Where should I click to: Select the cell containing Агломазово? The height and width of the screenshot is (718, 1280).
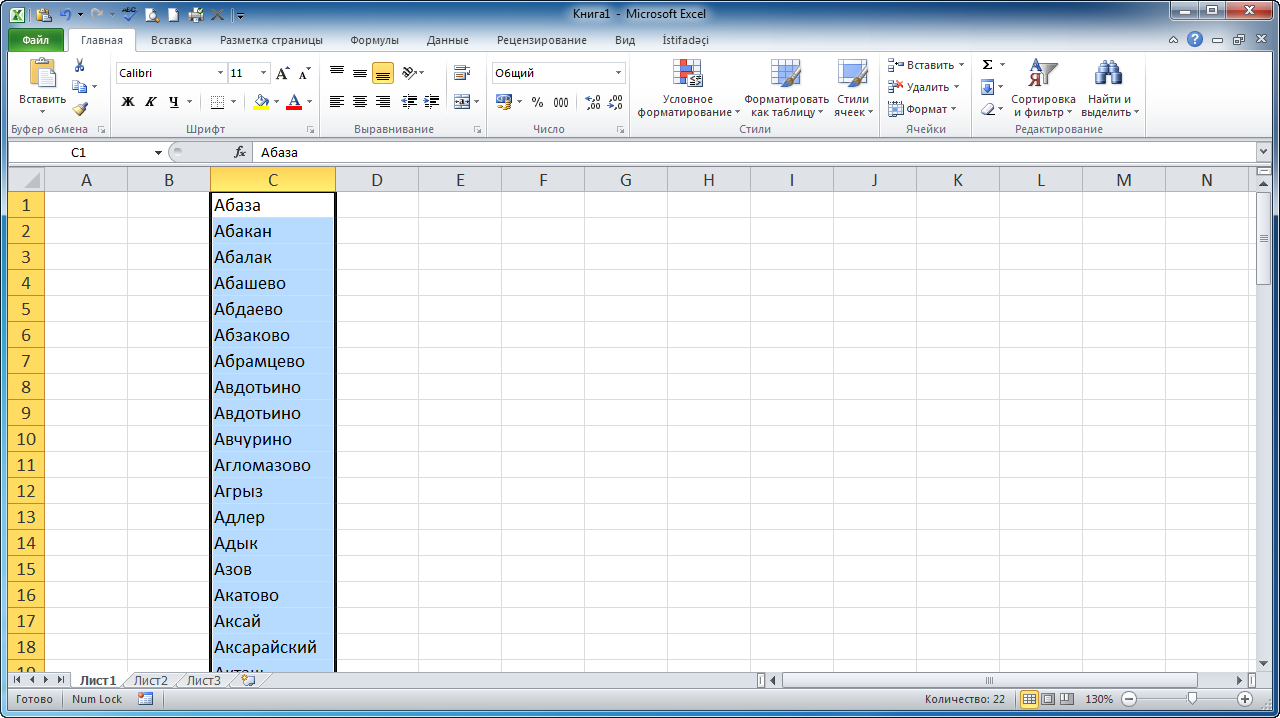pos(273,465)
